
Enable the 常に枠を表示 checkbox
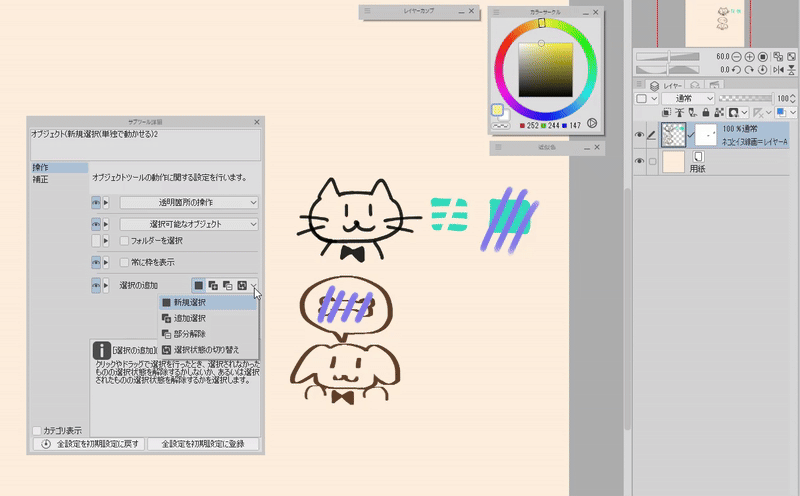tap(124, 262)
